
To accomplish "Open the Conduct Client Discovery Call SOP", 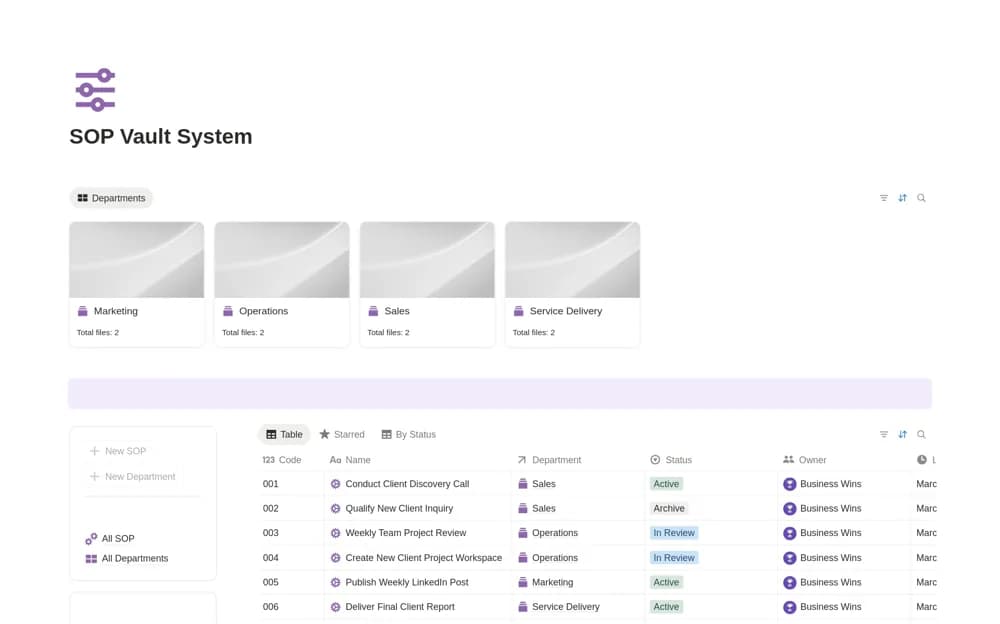I will (407, 484).
